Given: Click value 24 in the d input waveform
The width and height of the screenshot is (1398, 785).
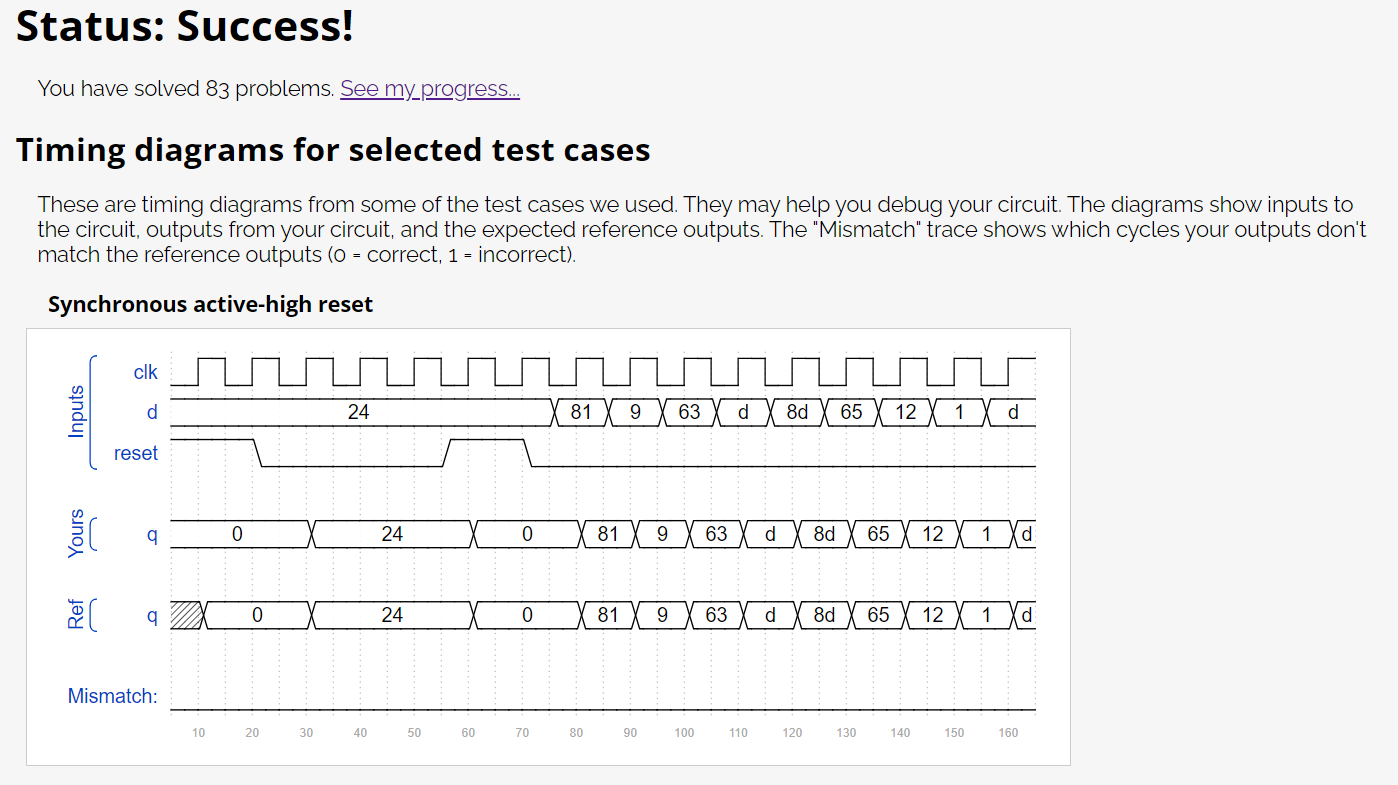Looking at the screenshot, I should click(x=359, y=412).
